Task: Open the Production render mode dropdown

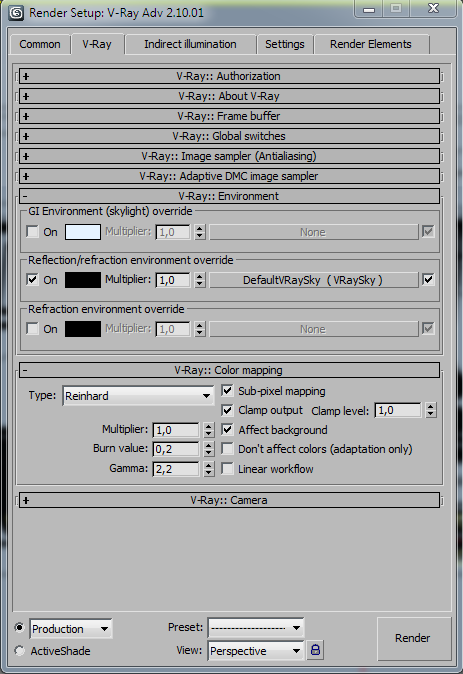Action: (x=71, y=629)
